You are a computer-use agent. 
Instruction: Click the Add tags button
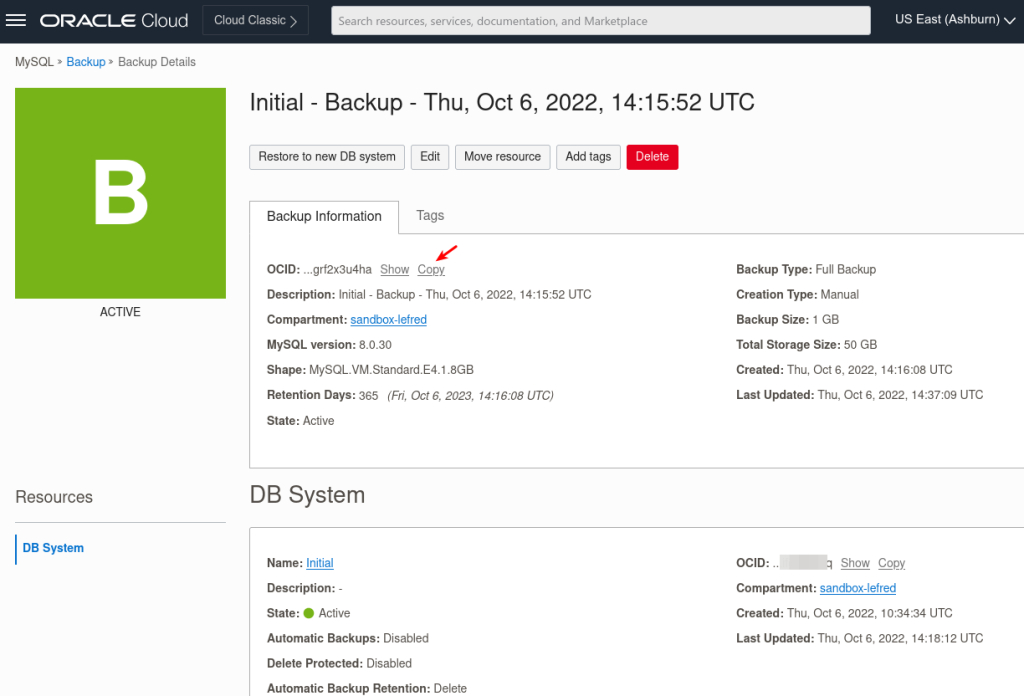click(x=588, y=157)
